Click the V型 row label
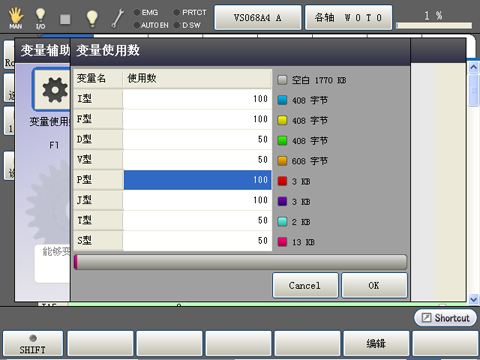Viewport: 480px width, 360px height. click(x=98, y=160)
